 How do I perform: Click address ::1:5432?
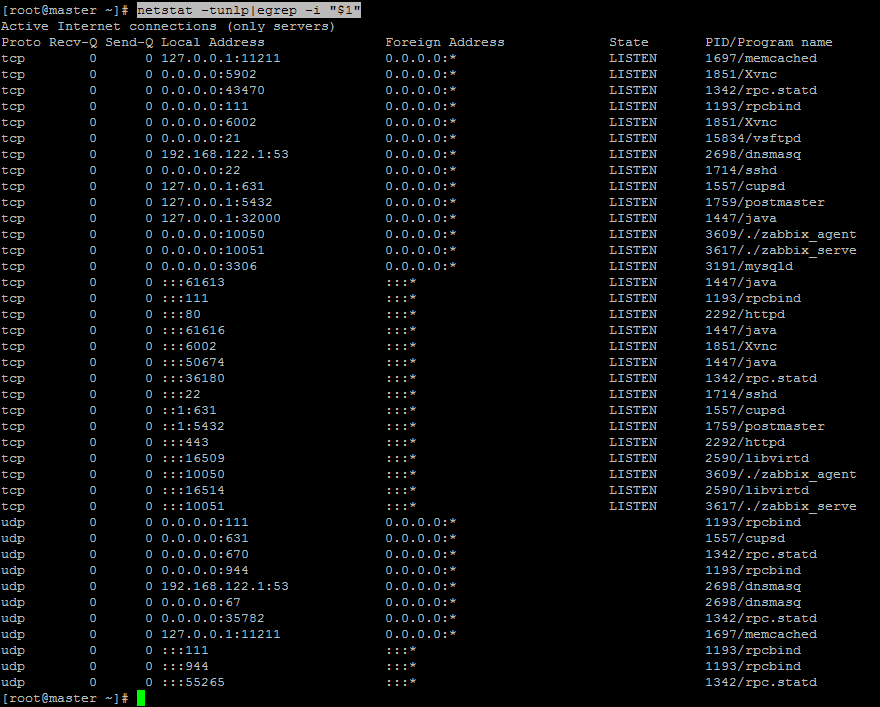(x=193, y=426)
